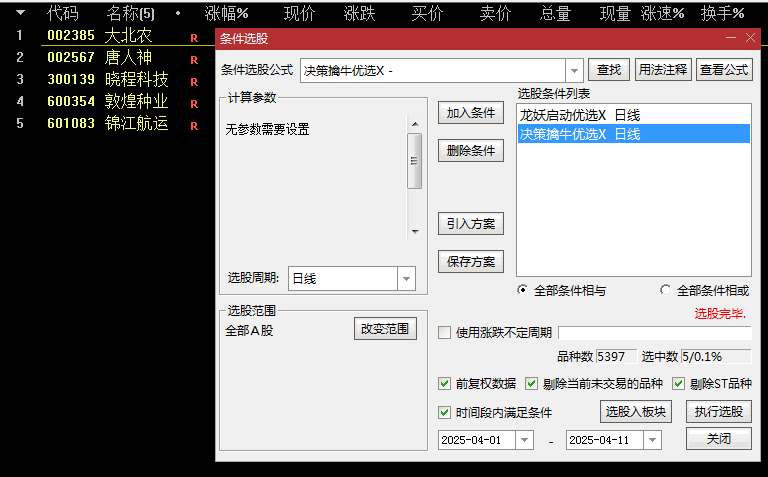Sort by the 涨速% column header
Image resolution: width=768 pixels, height=477 pixels.
coord(662,13)
